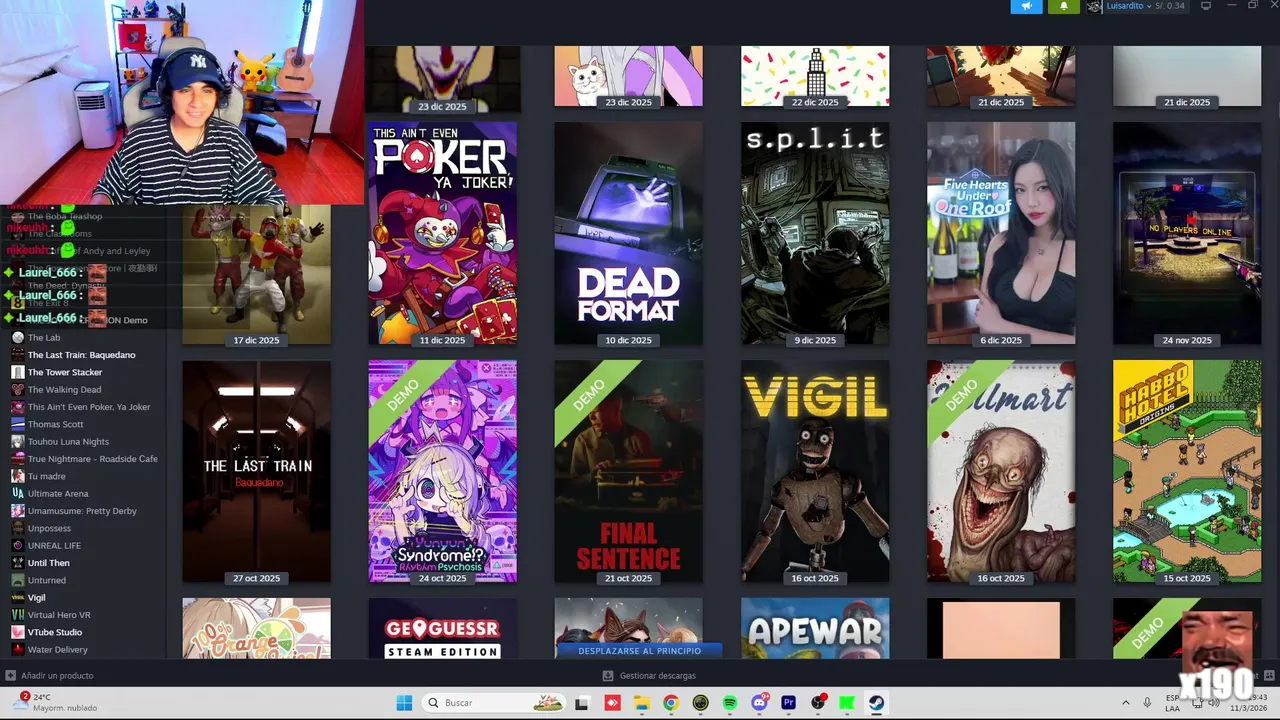Viewport: 1280px width, 720px height.
Task: Click The Lab game icon in library list
Action: pyautogui.click(x=18, y=338)
